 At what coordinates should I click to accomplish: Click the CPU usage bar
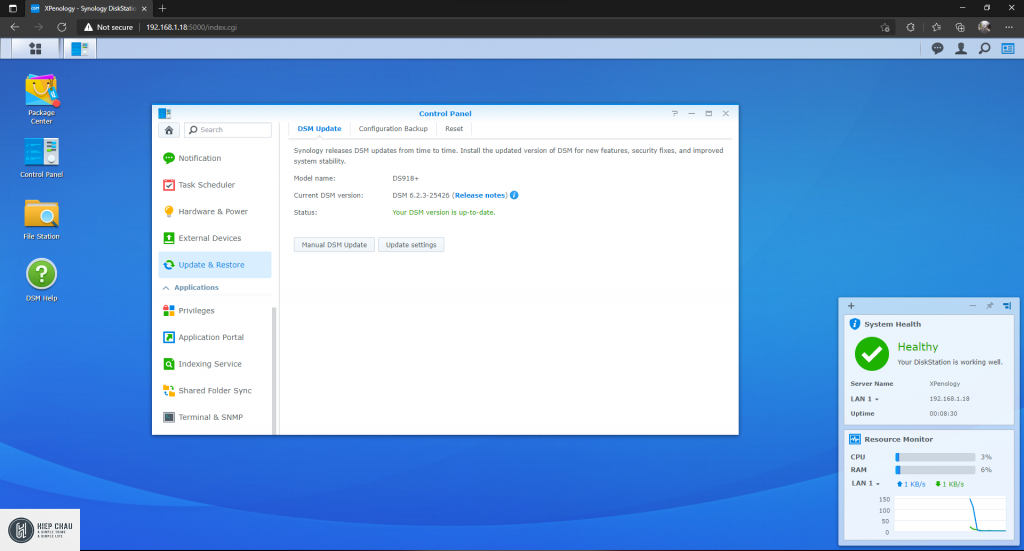[935, 457]
